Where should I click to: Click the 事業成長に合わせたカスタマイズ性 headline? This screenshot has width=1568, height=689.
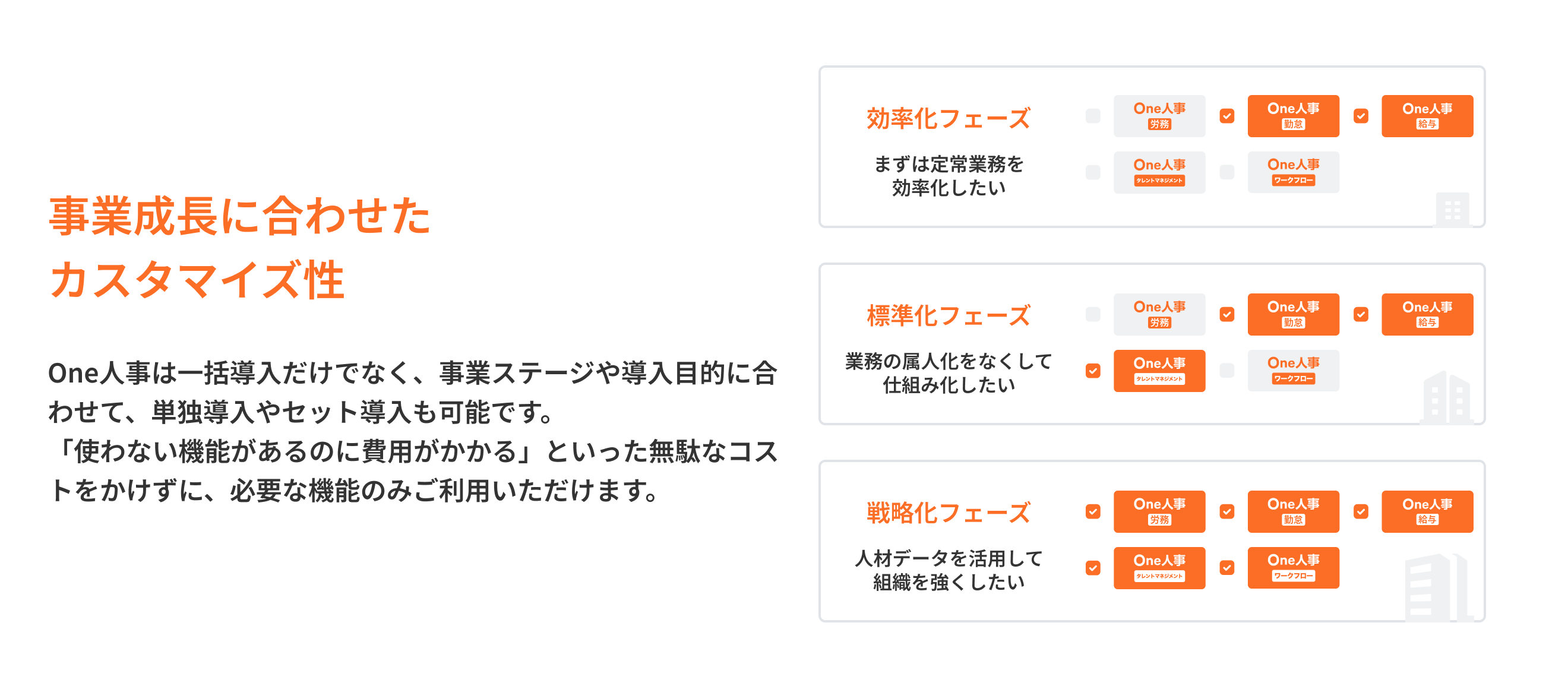[240, 248]
